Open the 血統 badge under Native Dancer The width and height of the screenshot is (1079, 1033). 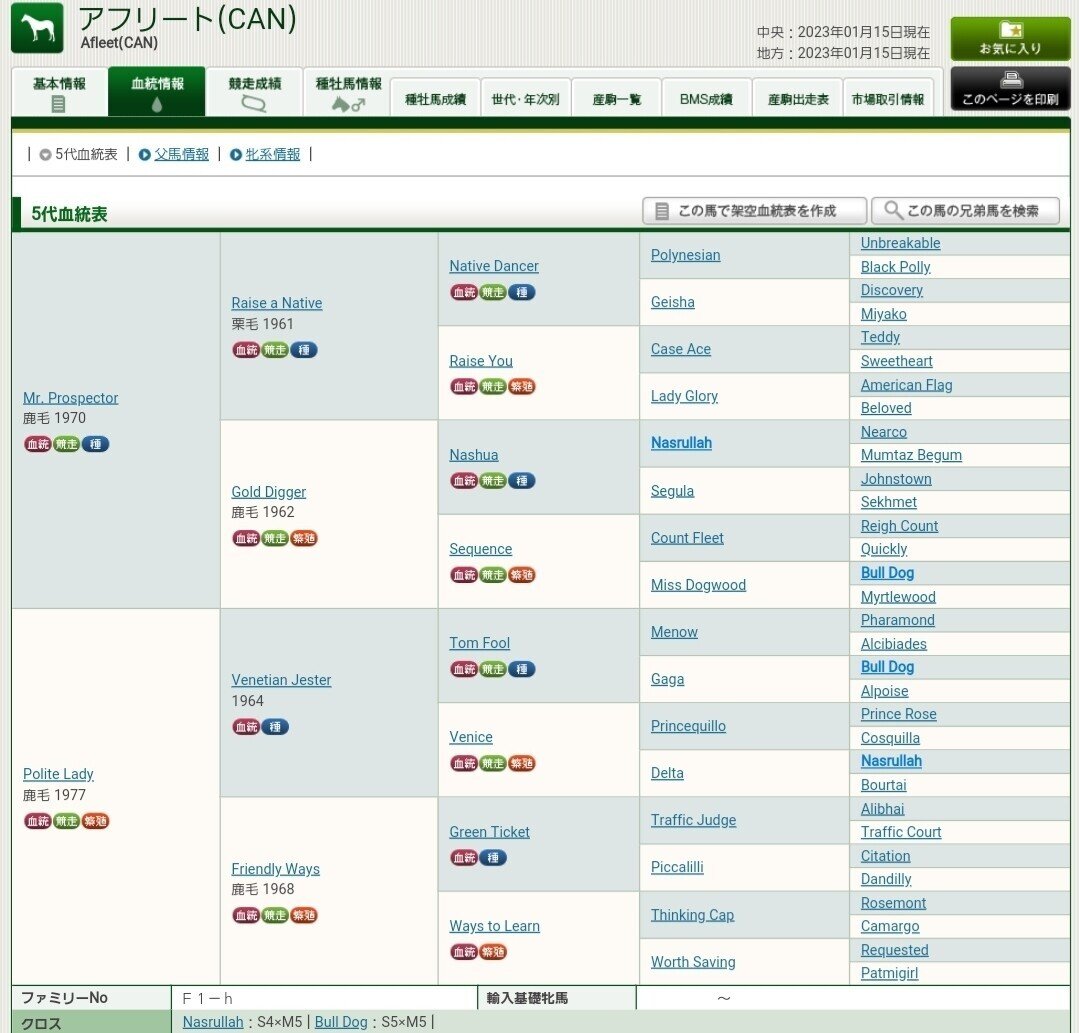coord(464,292)
